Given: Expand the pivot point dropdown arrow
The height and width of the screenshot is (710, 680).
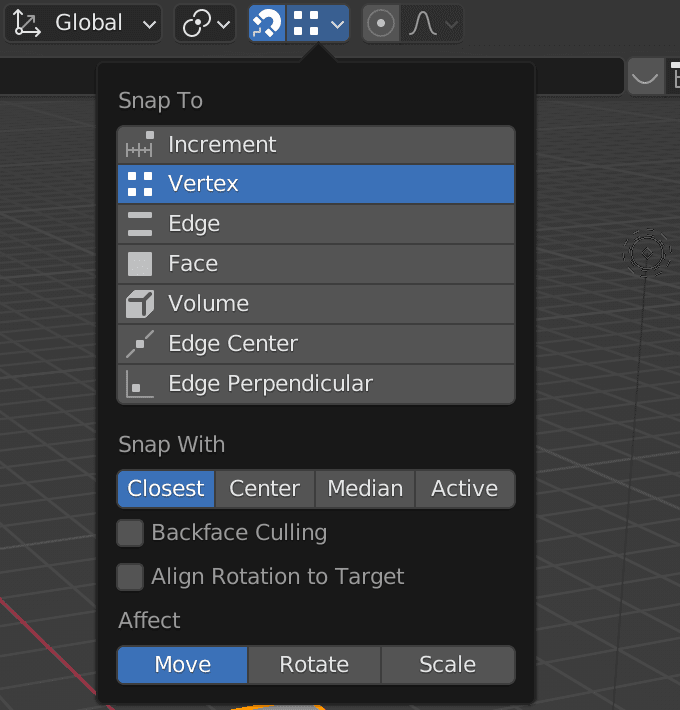Looking at the screenshot, I should pos(224,24).
